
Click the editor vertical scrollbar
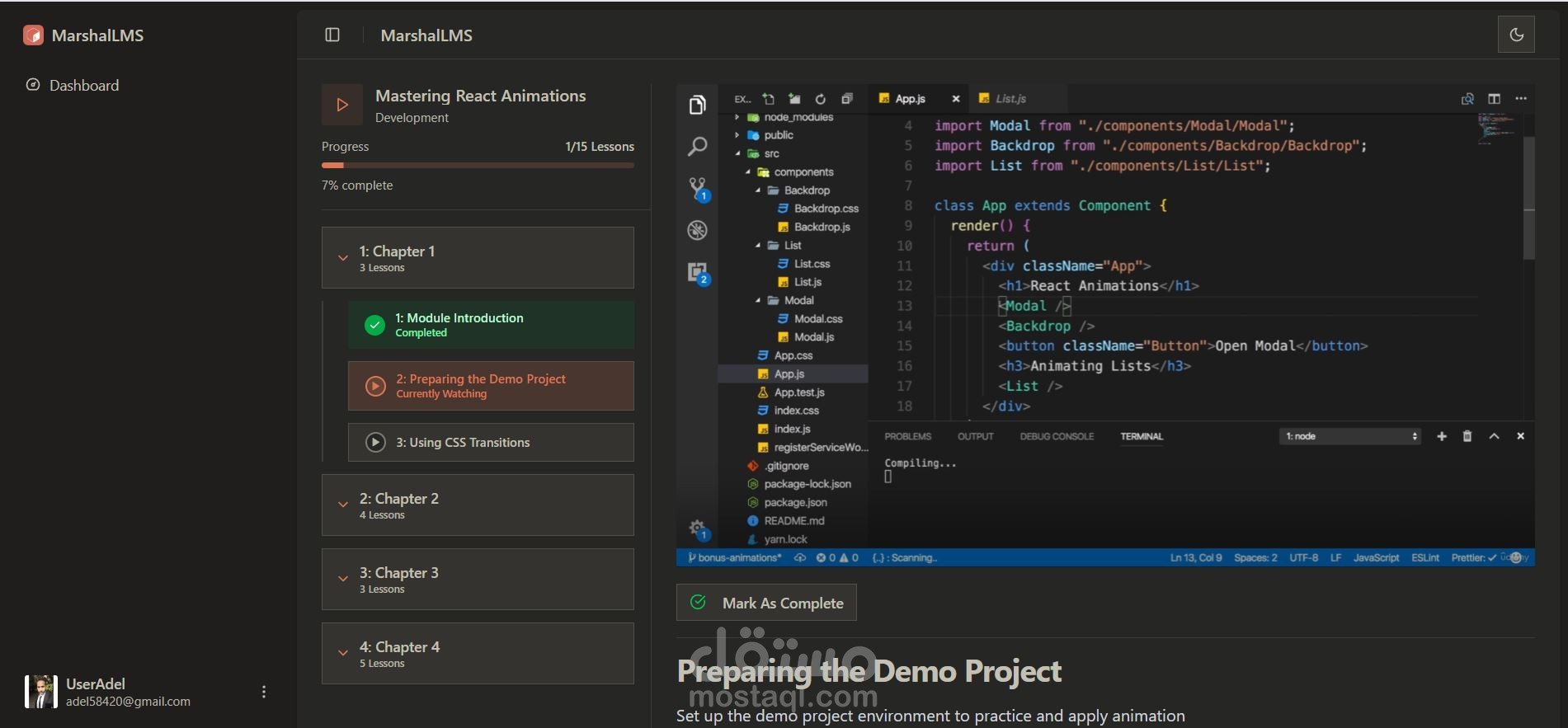pyautogui.click(x=1528, y=198)
